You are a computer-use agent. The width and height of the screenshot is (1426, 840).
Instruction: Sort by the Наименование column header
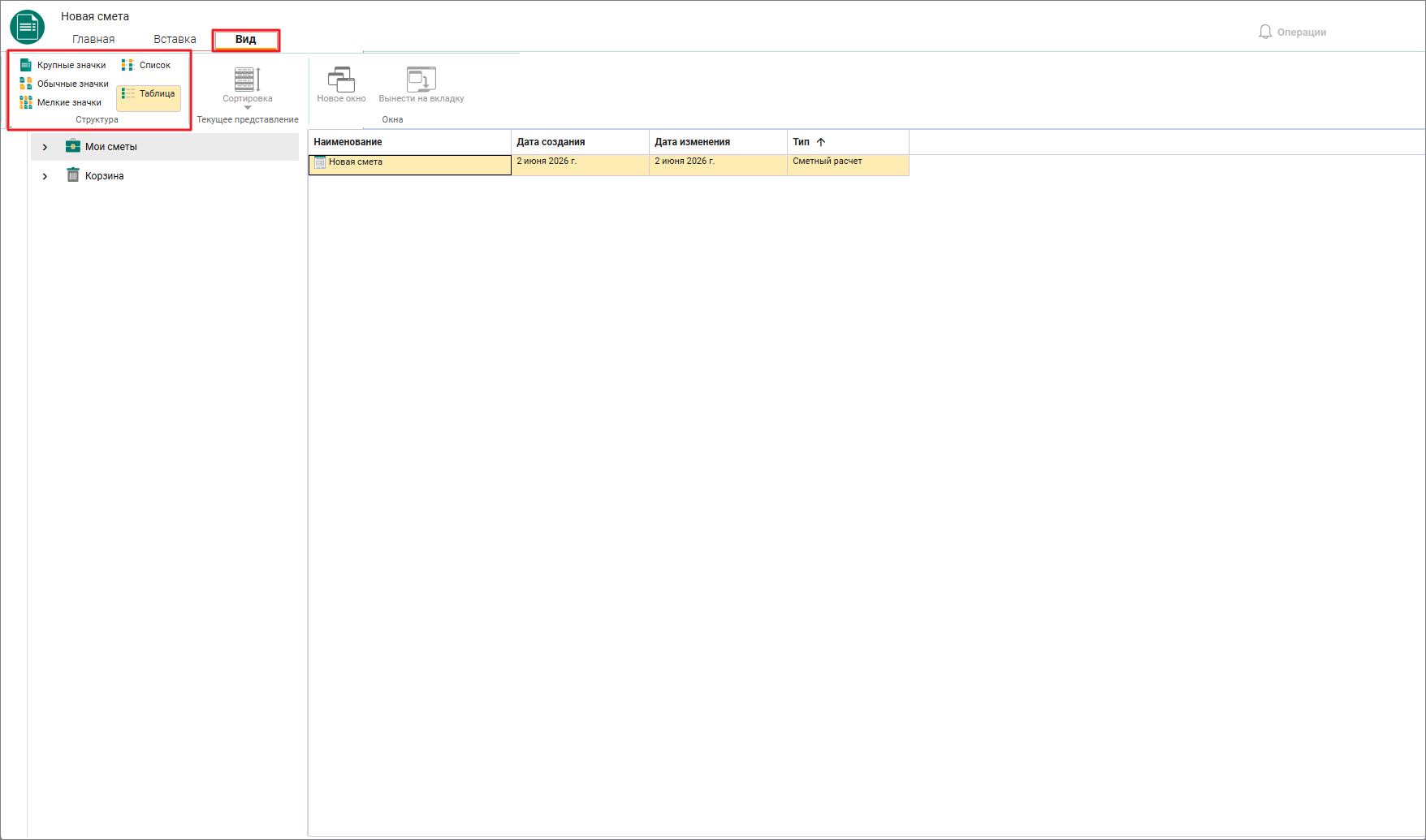point(409,142)
